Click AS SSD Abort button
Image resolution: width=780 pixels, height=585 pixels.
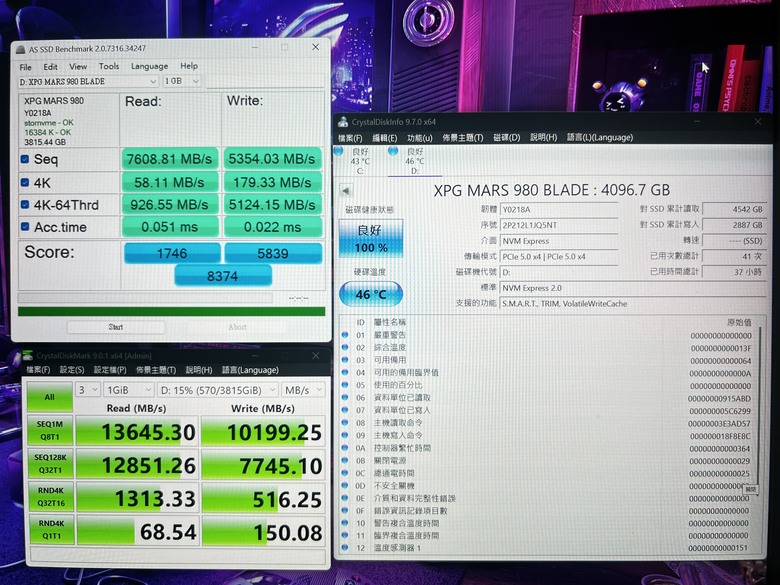[237, 327]
